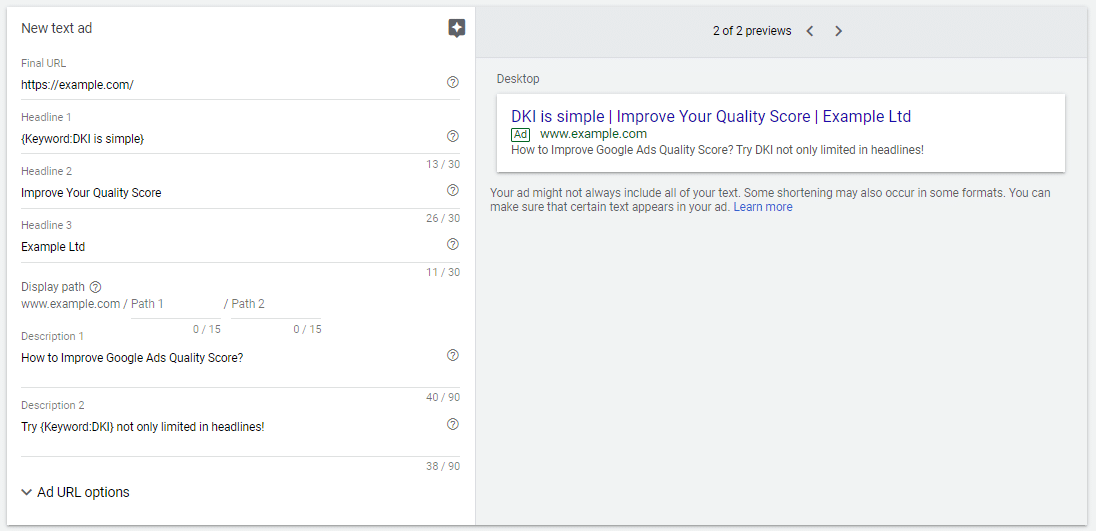Click www.example.com in ad preview
Image resolution: width=1096 pixels, height=531 pixels.
click(593, 133)
